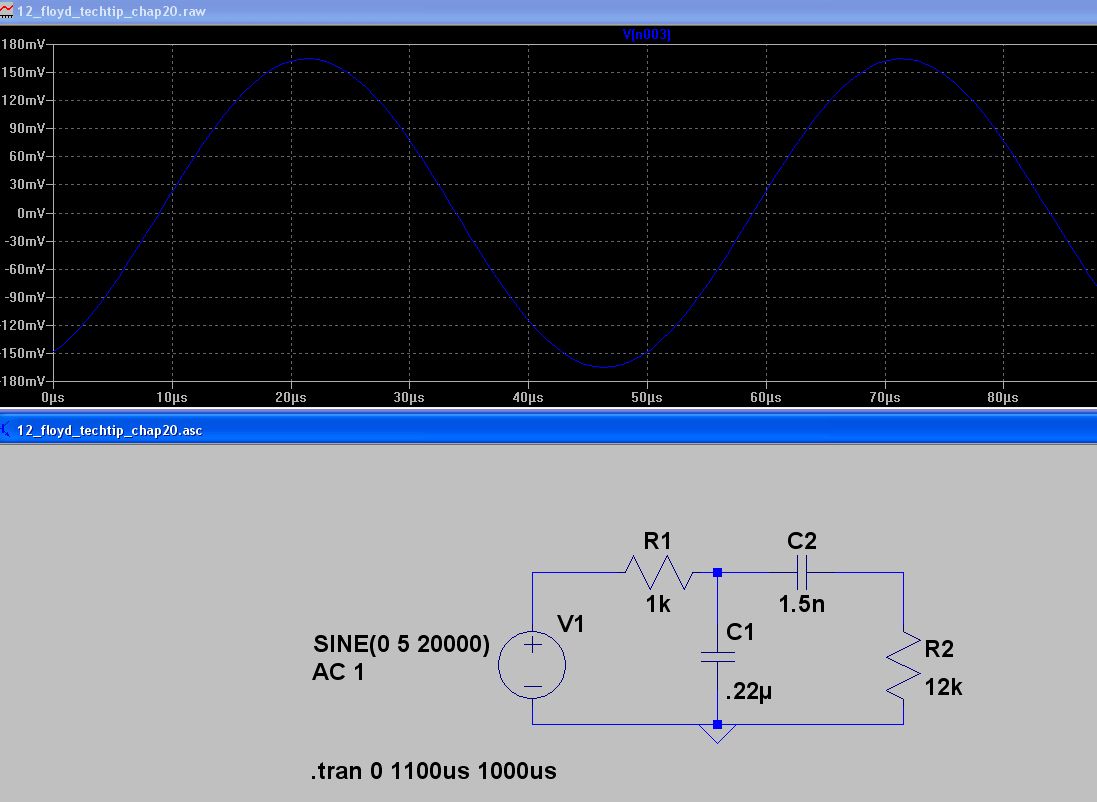Click the 90mV vertical axis label
Screen dimensions: 1097x802
tap(27, 128)
